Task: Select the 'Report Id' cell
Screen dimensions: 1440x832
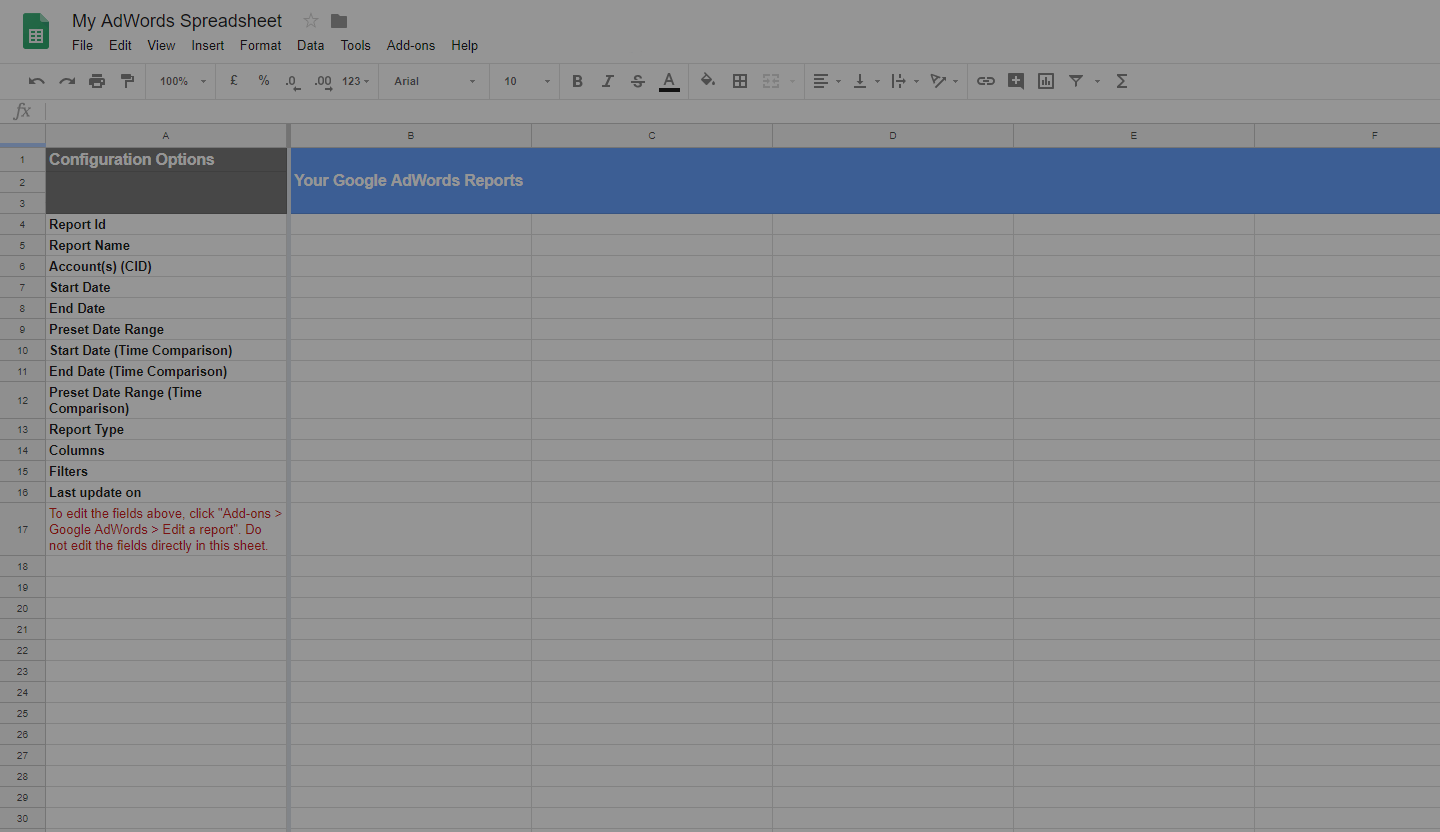Action: click(x=166, y=224)
